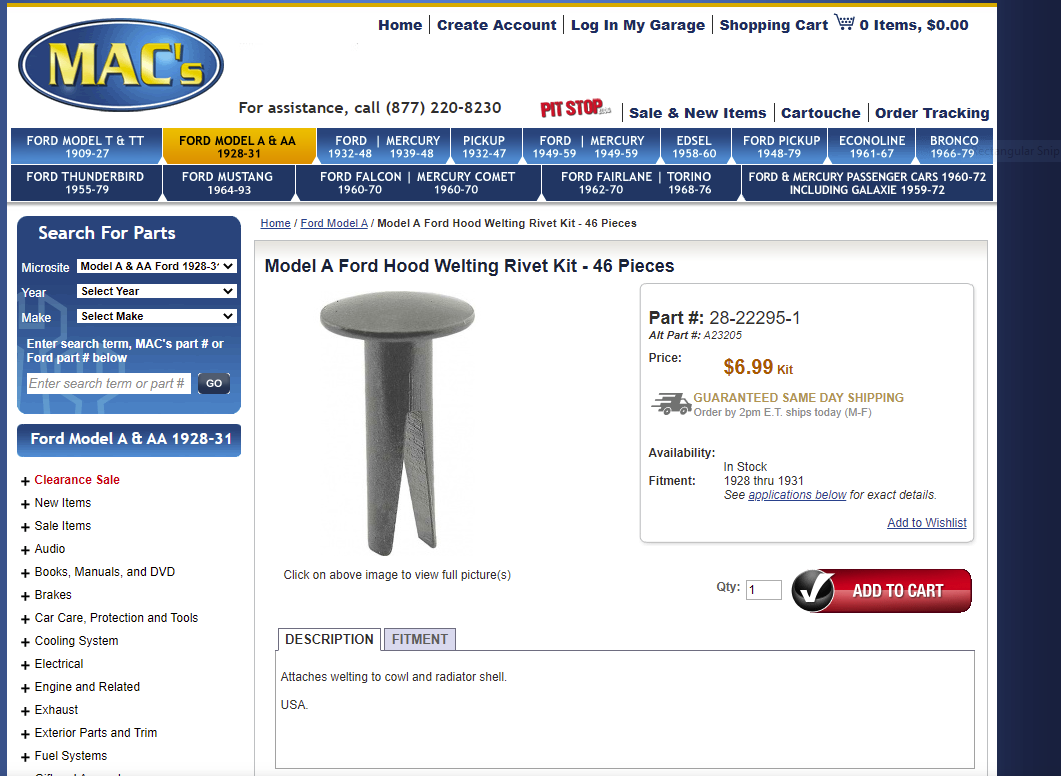Select the Description tab
Image resolution: width=1061 pixels, height=776 pixels.
329,639
